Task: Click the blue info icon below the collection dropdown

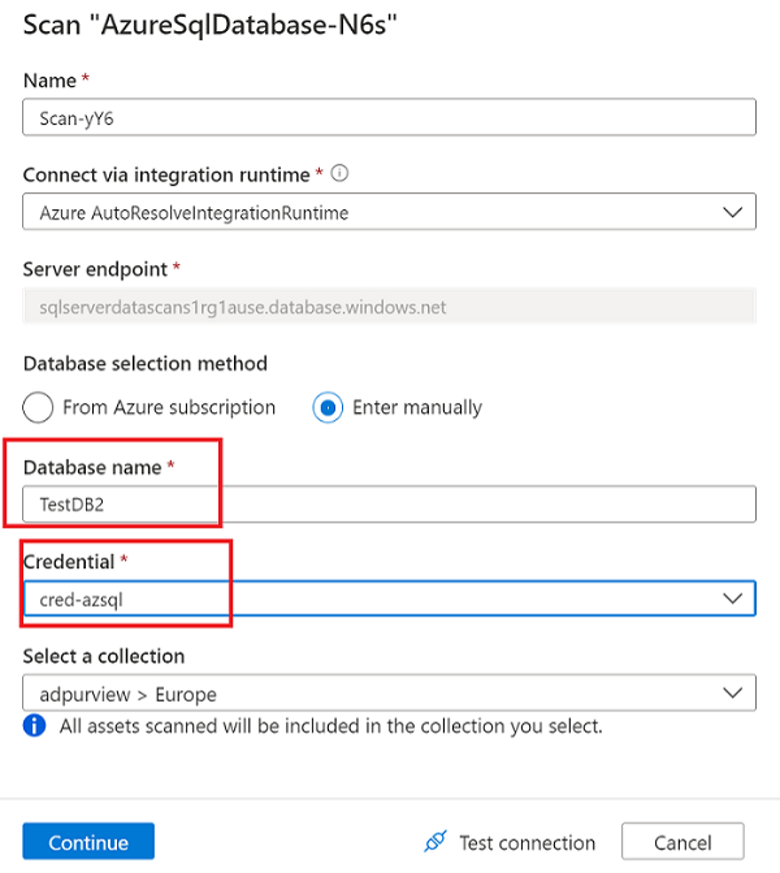Action: 34,727
